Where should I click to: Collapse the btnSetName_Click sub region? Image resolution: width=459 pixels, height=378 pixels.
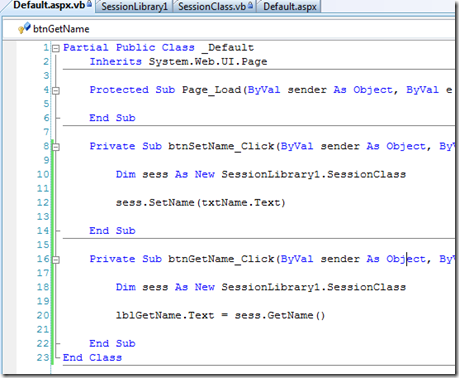56,147
